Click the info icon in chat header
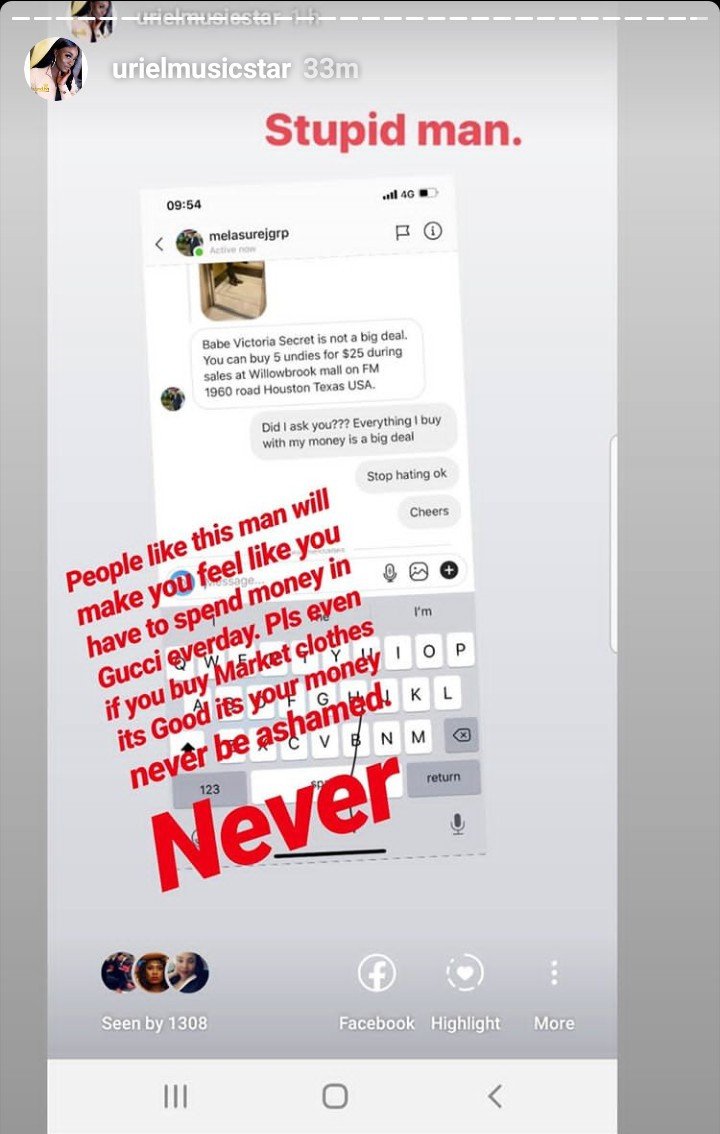 [x=433, y=231]
